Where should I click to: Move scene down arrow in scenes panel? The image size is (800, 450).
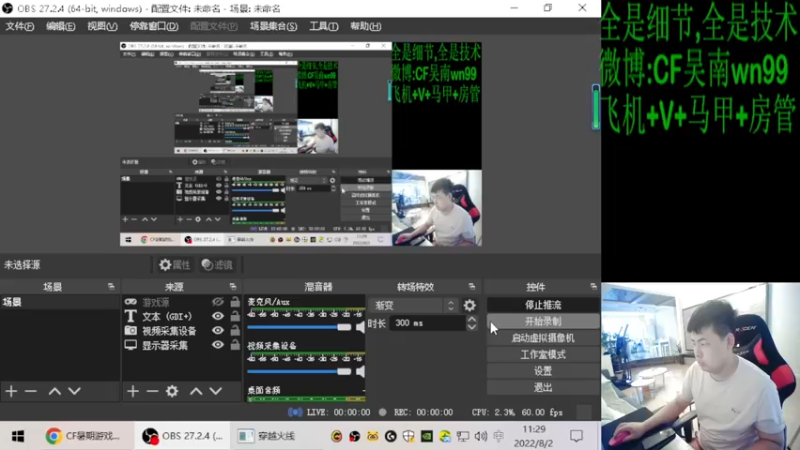(x=74, y=391)
